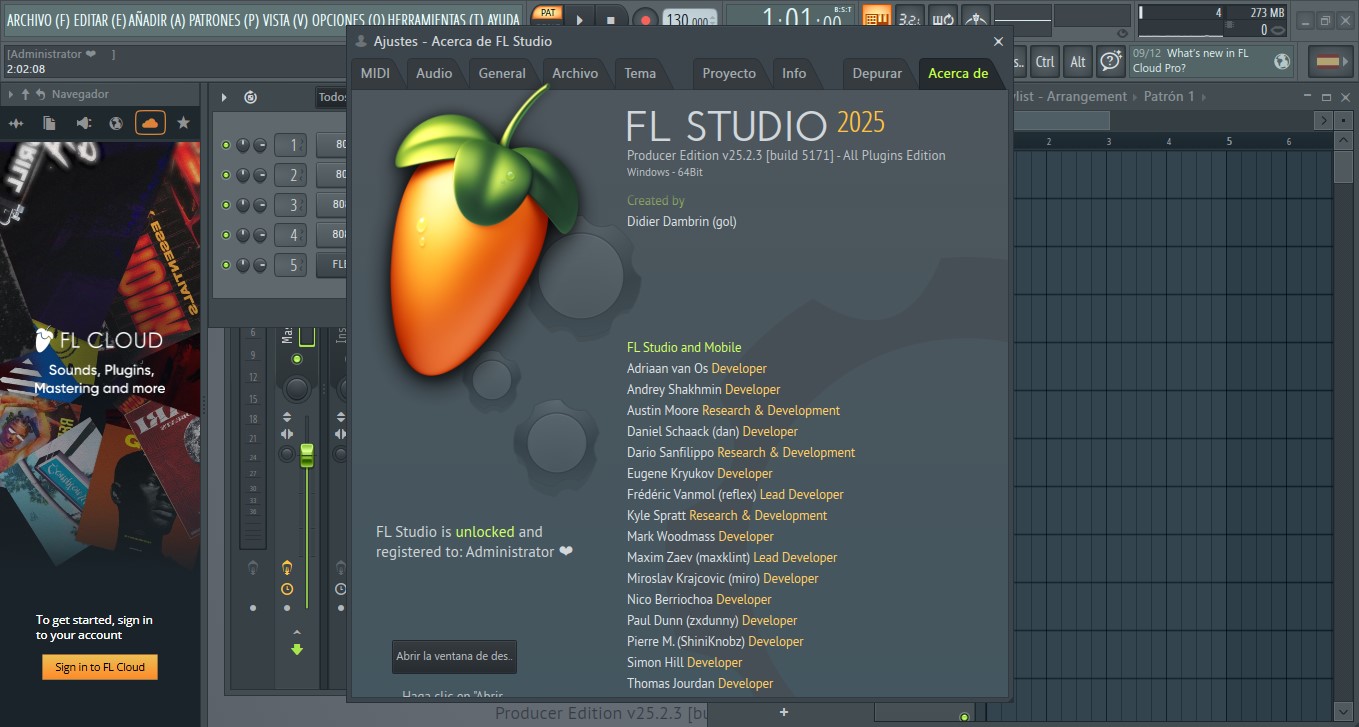Image resolution: width=1359 pixels, height=727 pixels.
Task: Switch to the Tema settings tab
Action: (641, 73)
